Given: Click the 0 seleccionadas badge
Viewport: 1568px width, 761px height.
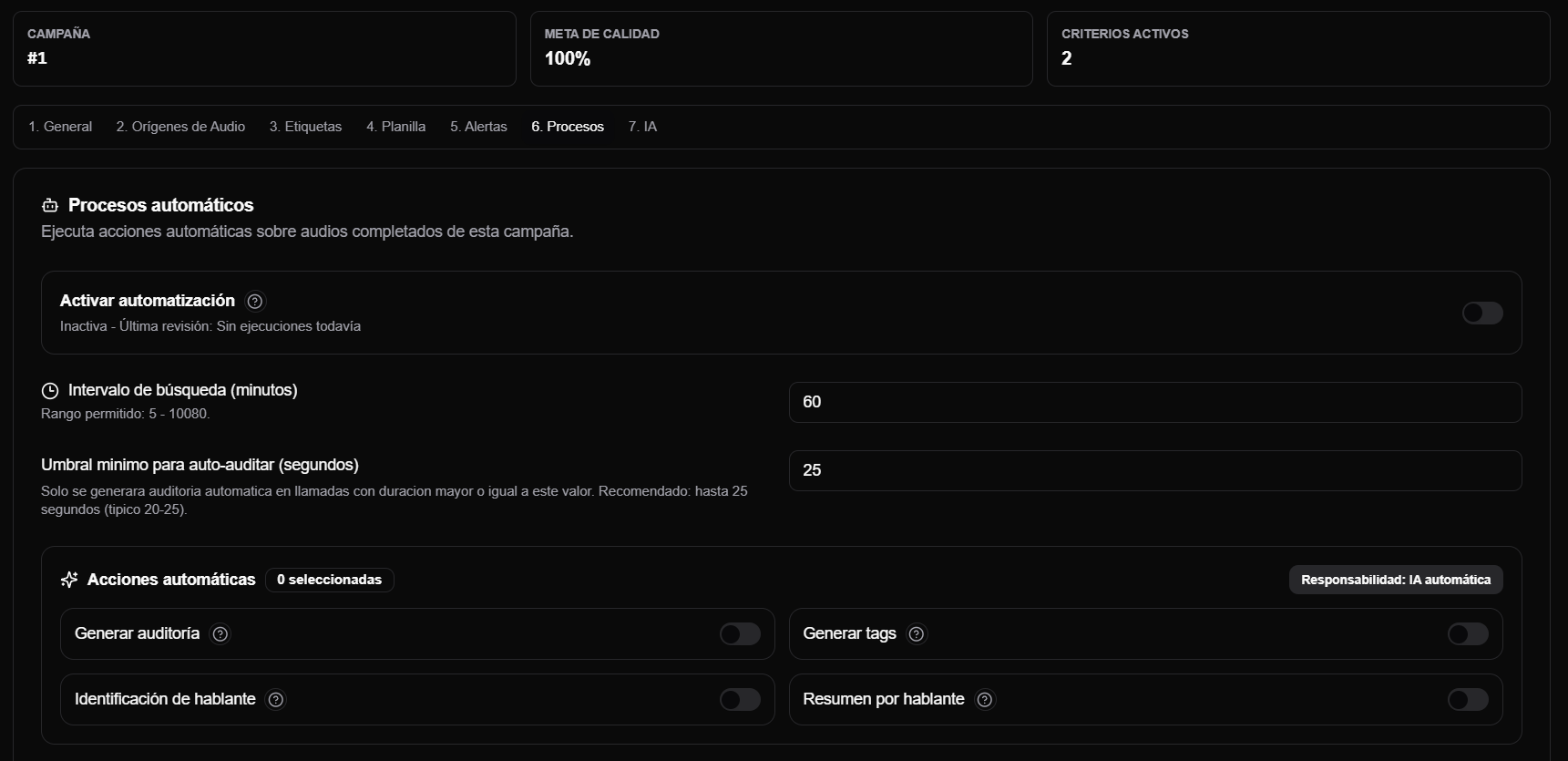Looking at the screenshot, I should coord(329,580).
